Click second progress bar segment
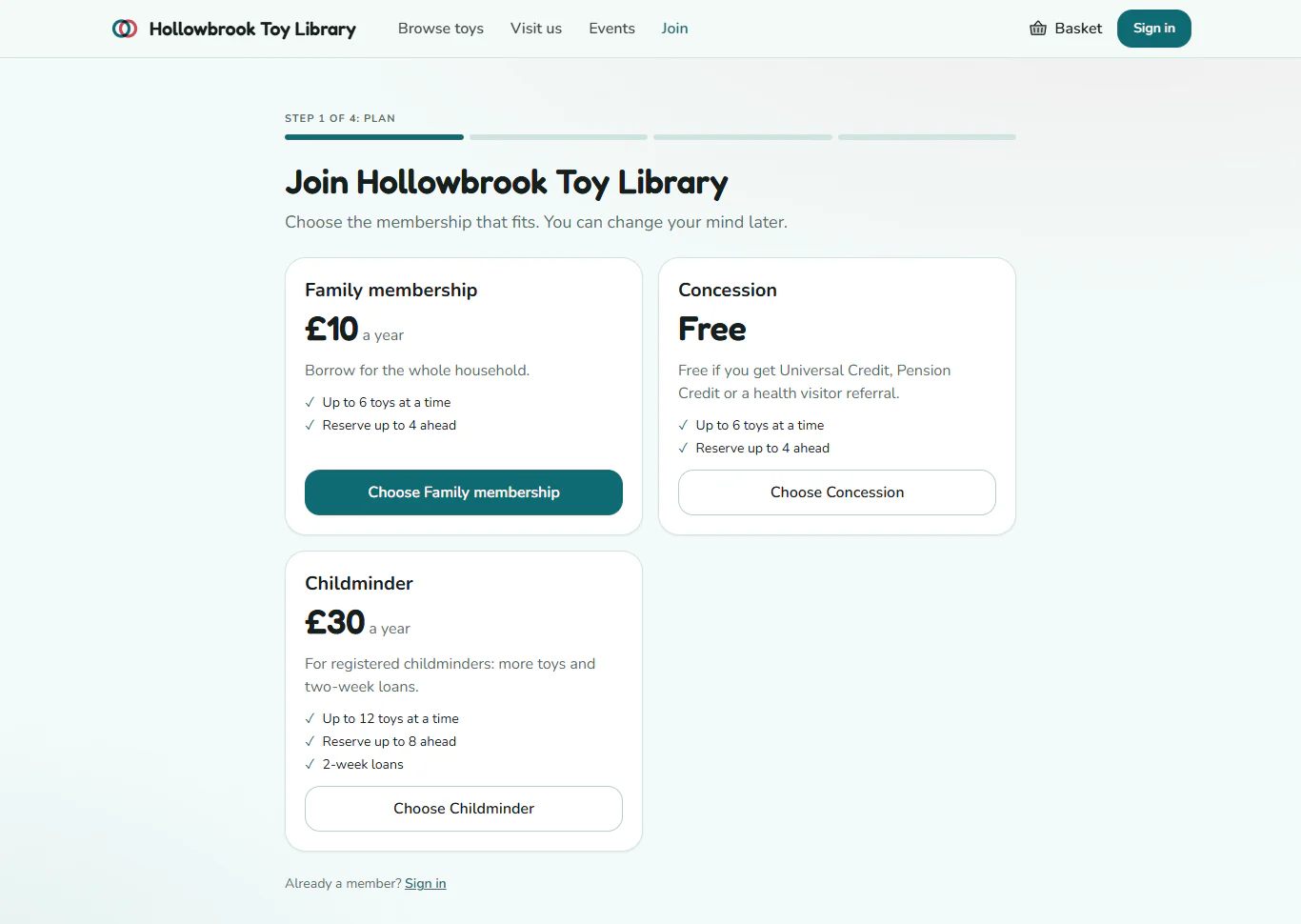1301x924 pixels. coord(558,137)
